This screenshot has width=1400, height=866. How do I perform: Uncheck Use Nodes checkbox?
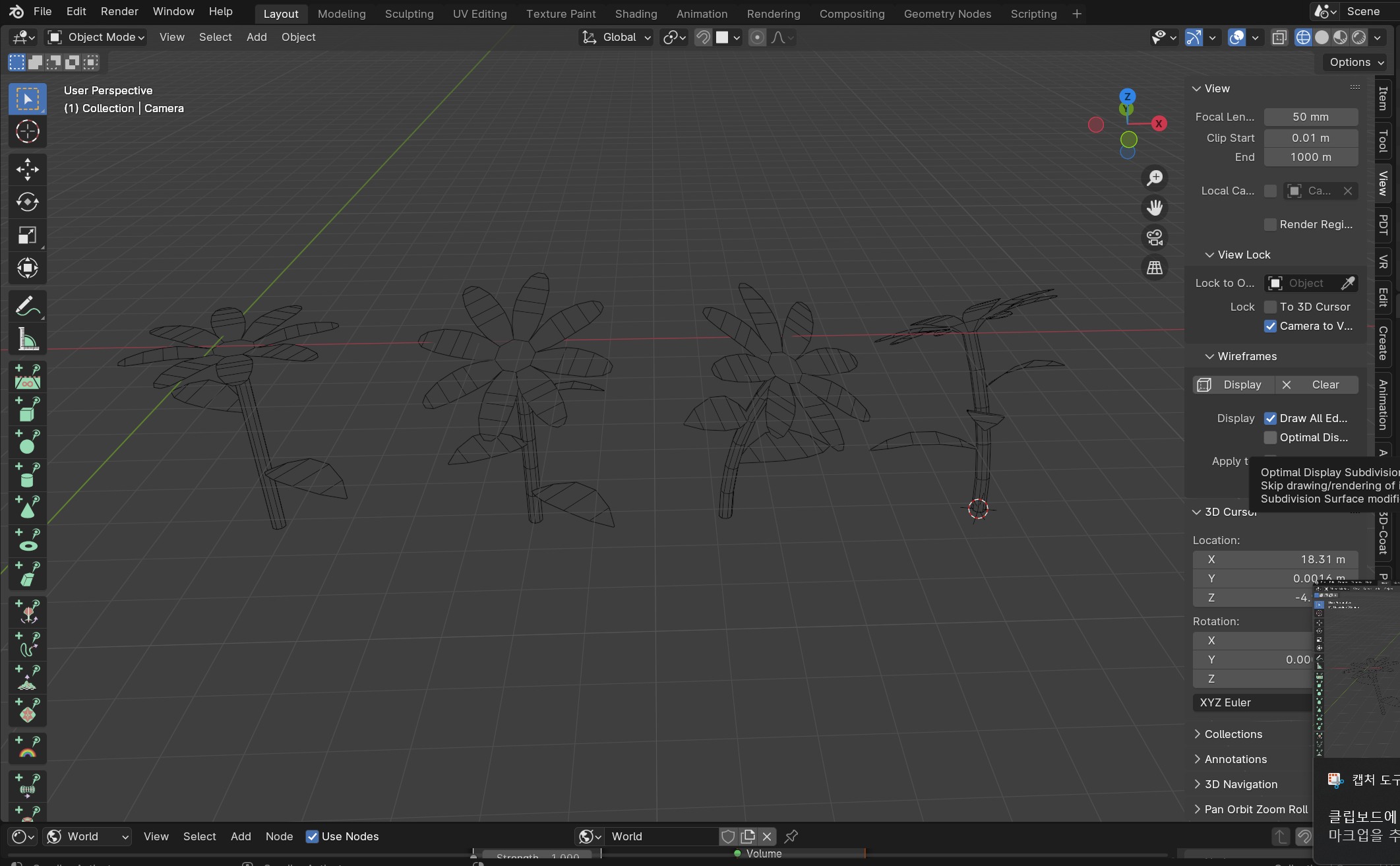pyautogui.click(x=312, y=837)
